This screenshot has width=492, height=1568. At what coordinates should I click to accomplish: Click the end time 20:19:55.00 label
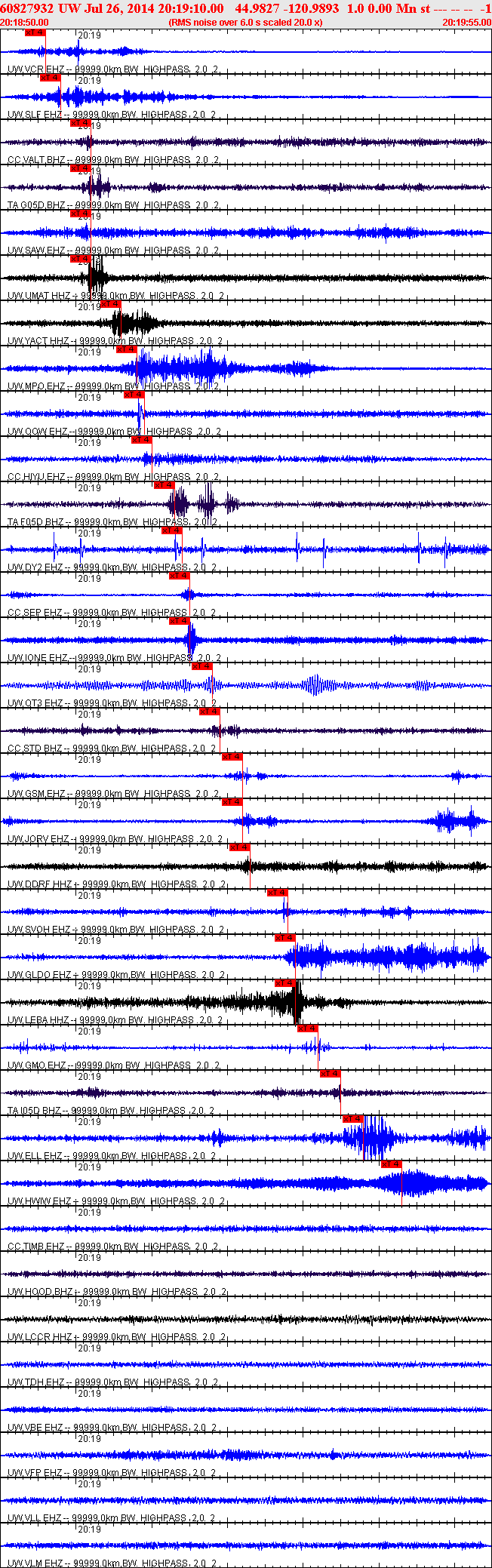pyautogui.click(x=467, y=23)
